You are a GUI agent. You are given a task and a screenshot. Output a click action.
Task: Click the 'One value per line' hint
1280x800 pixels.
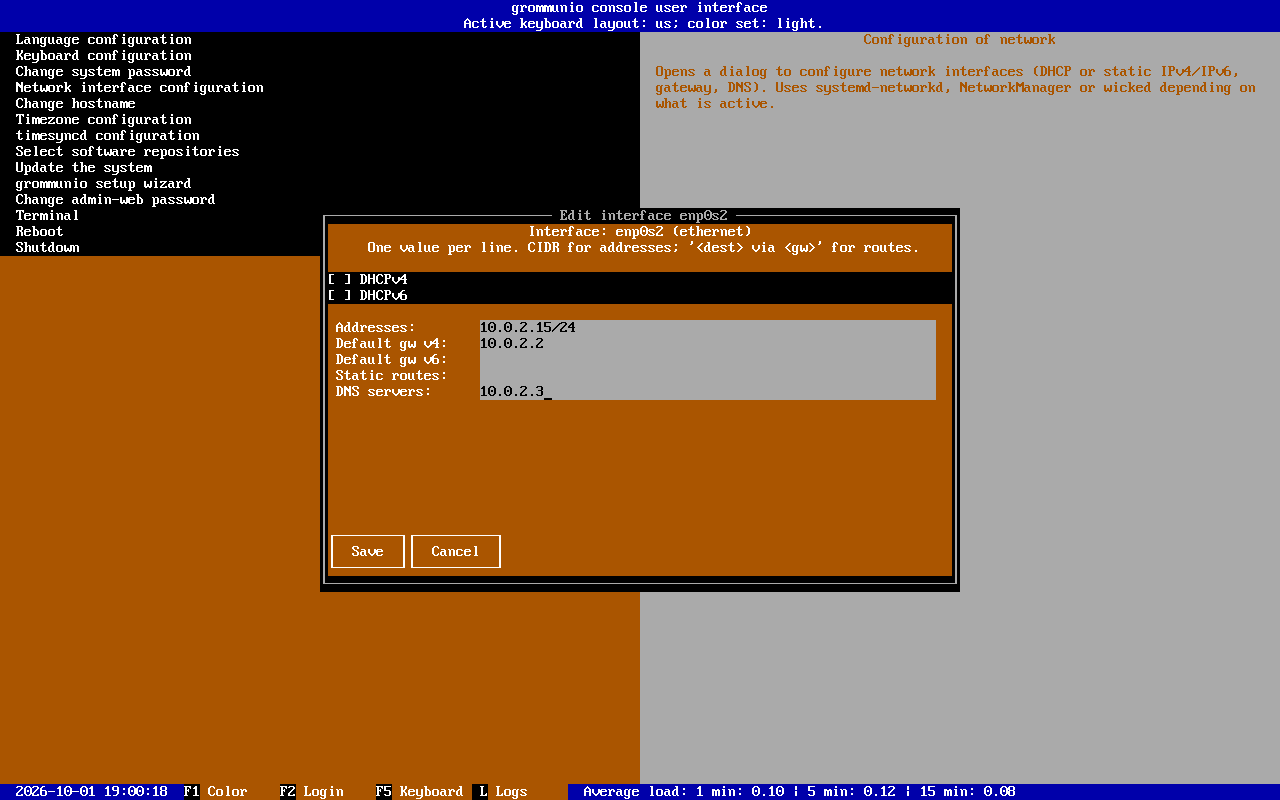click(644, 248)
